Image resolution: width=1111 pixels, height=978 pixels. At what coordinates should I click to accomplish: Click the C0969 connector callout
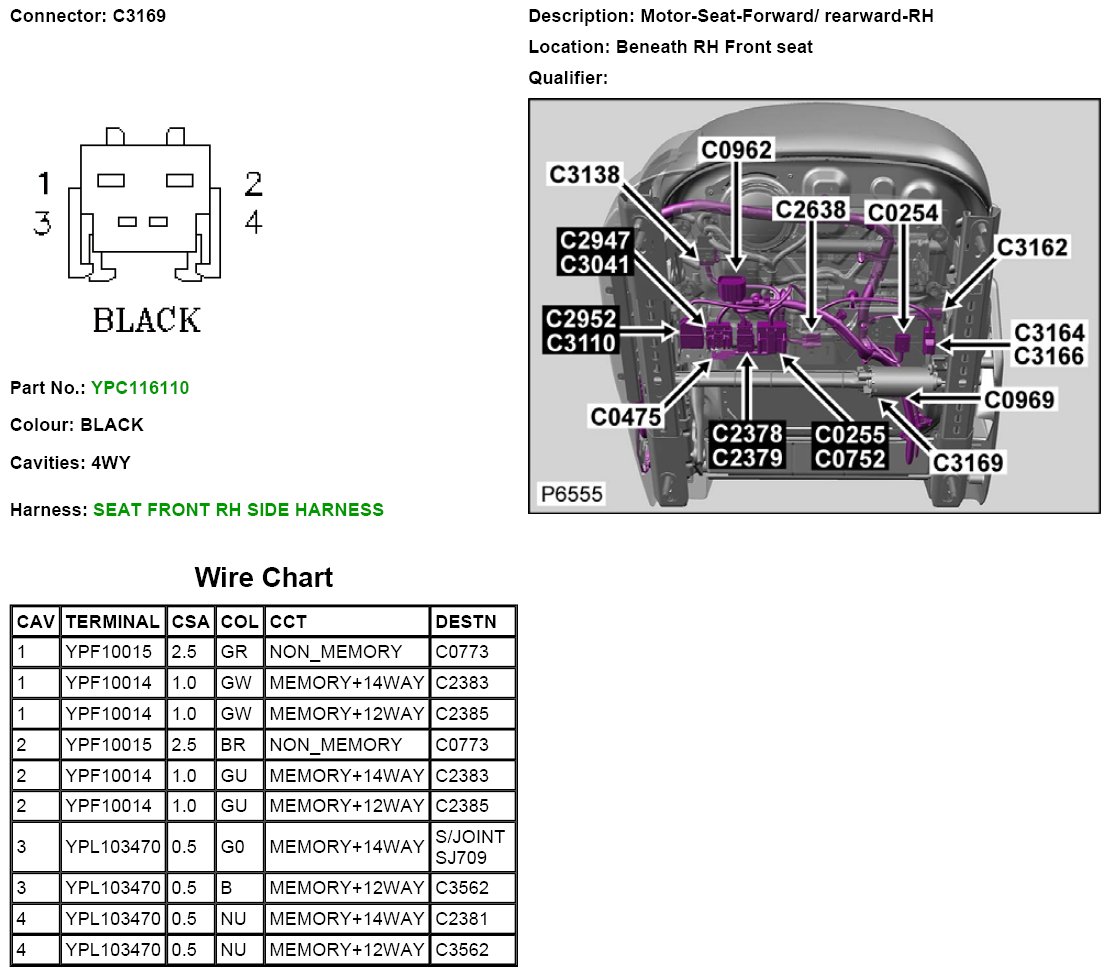click(1019, 400)
